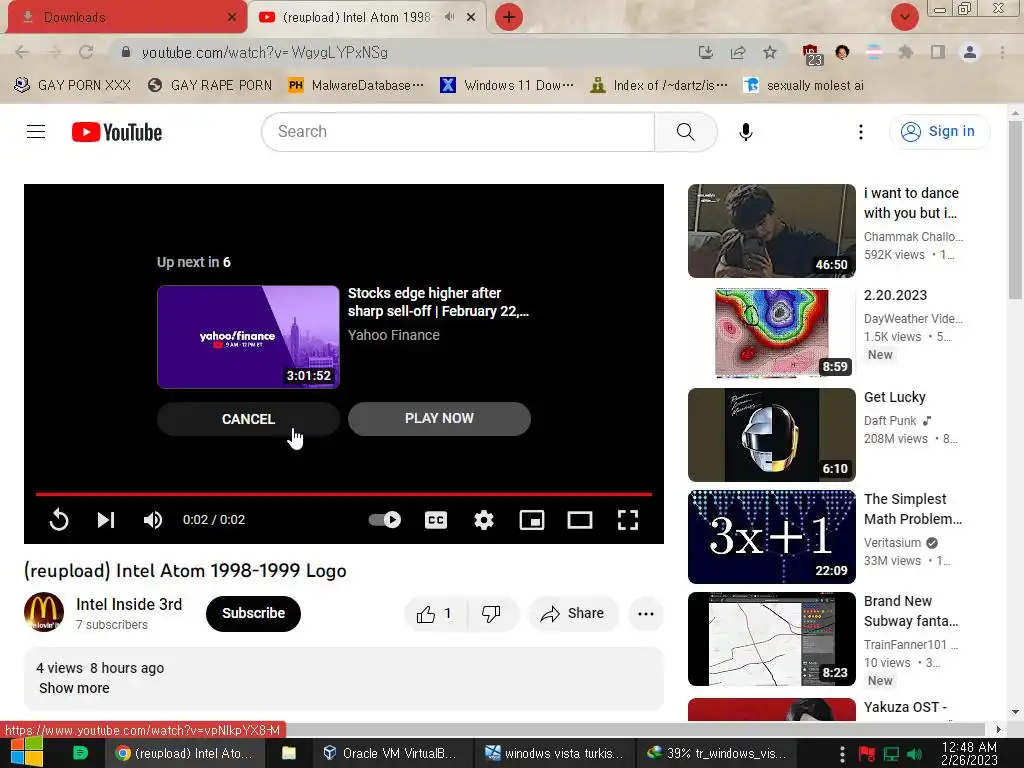Open the Intel Inside 3rd channel name

point(129,605)
